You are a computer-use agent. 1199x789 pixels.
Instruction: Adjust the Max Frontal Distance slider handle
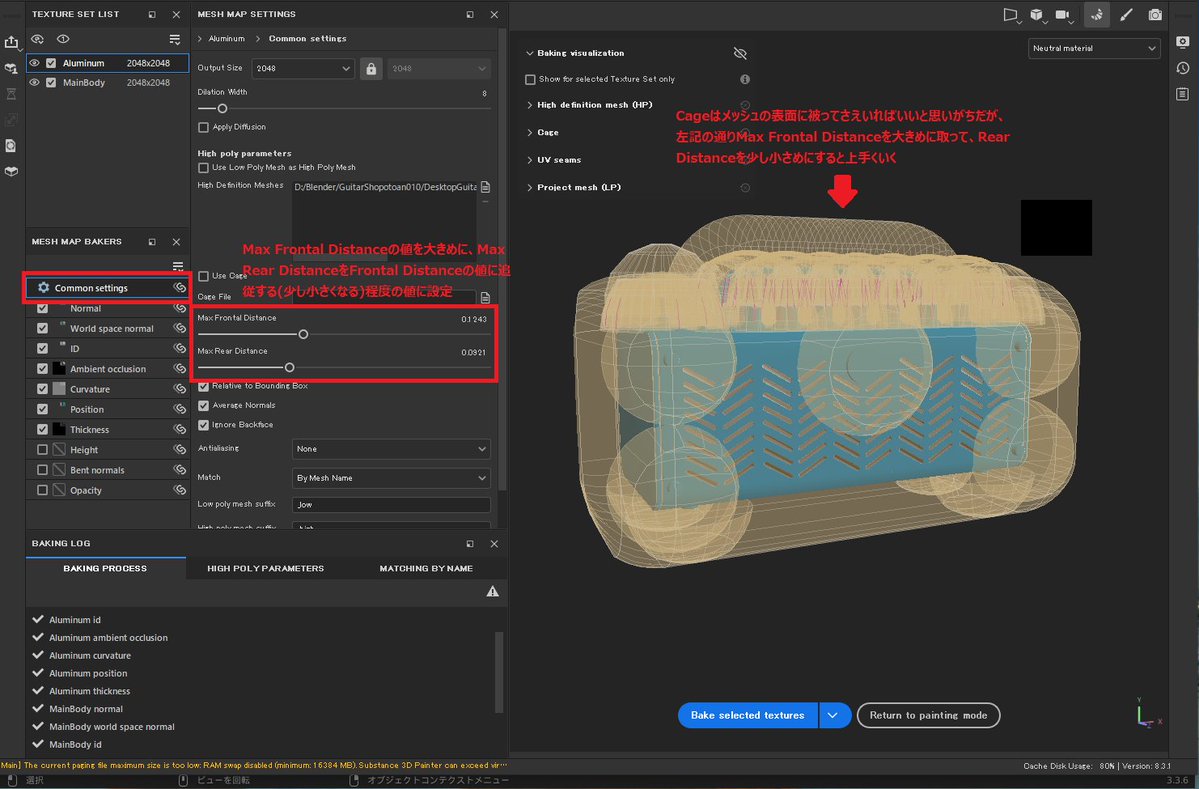(x=304, y=334)
